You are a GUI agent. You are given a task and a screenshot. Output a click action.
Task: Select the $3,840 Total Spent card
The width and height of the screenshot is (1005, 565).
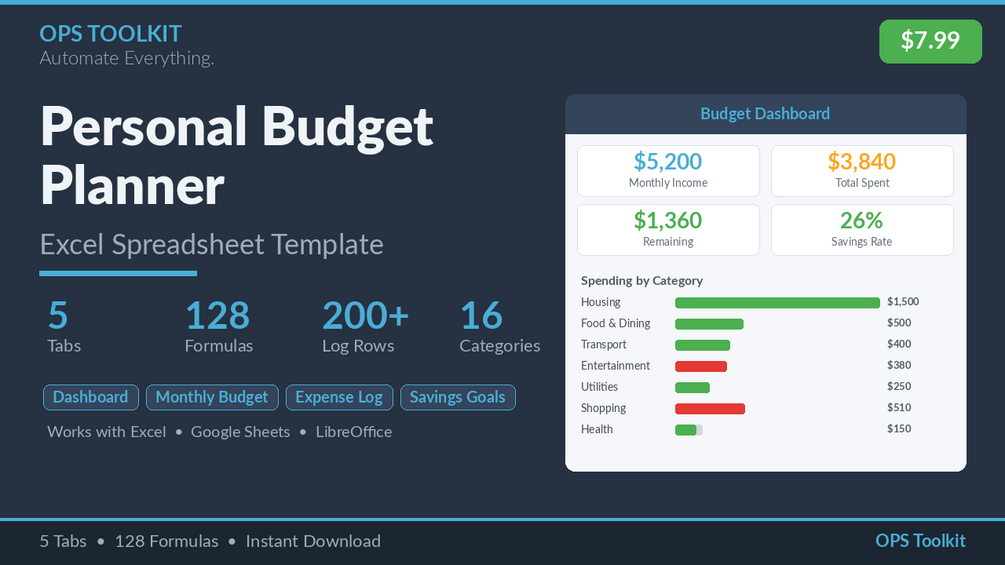click(862, 170)
